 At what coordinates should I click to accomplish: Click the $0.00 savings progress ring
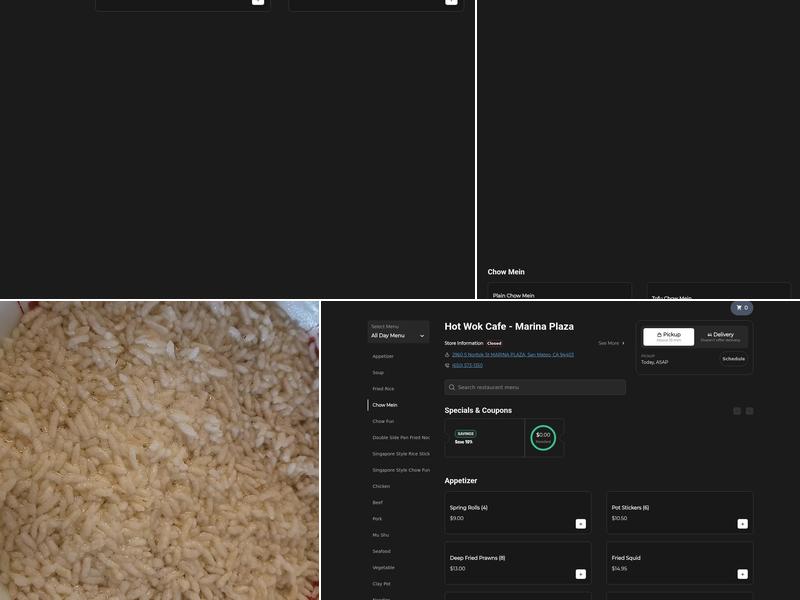543,437
